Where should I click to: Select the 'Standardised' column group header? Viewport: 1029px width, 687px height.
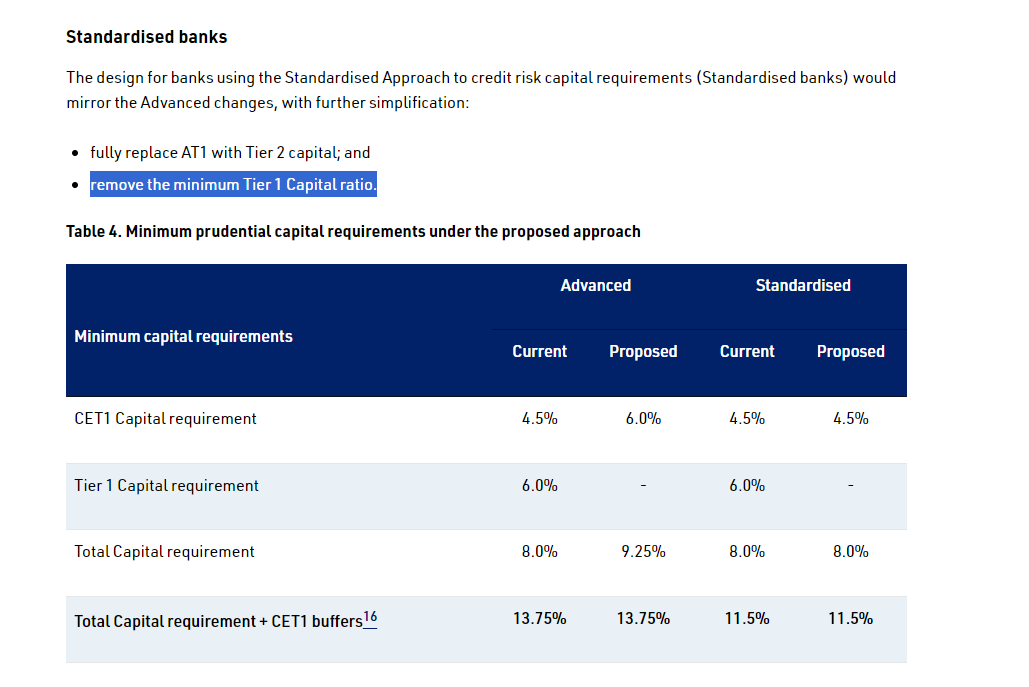[803, 286]
